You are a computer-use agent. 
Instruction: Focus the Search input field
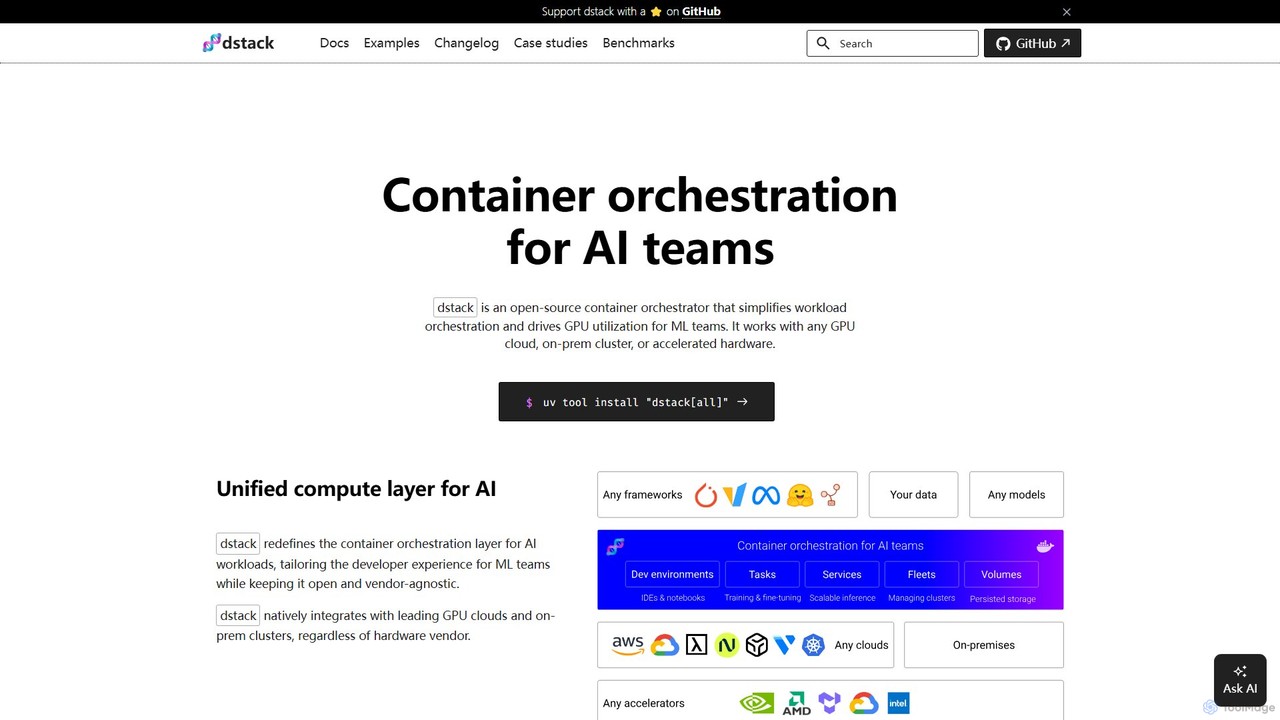click(892, 43)
